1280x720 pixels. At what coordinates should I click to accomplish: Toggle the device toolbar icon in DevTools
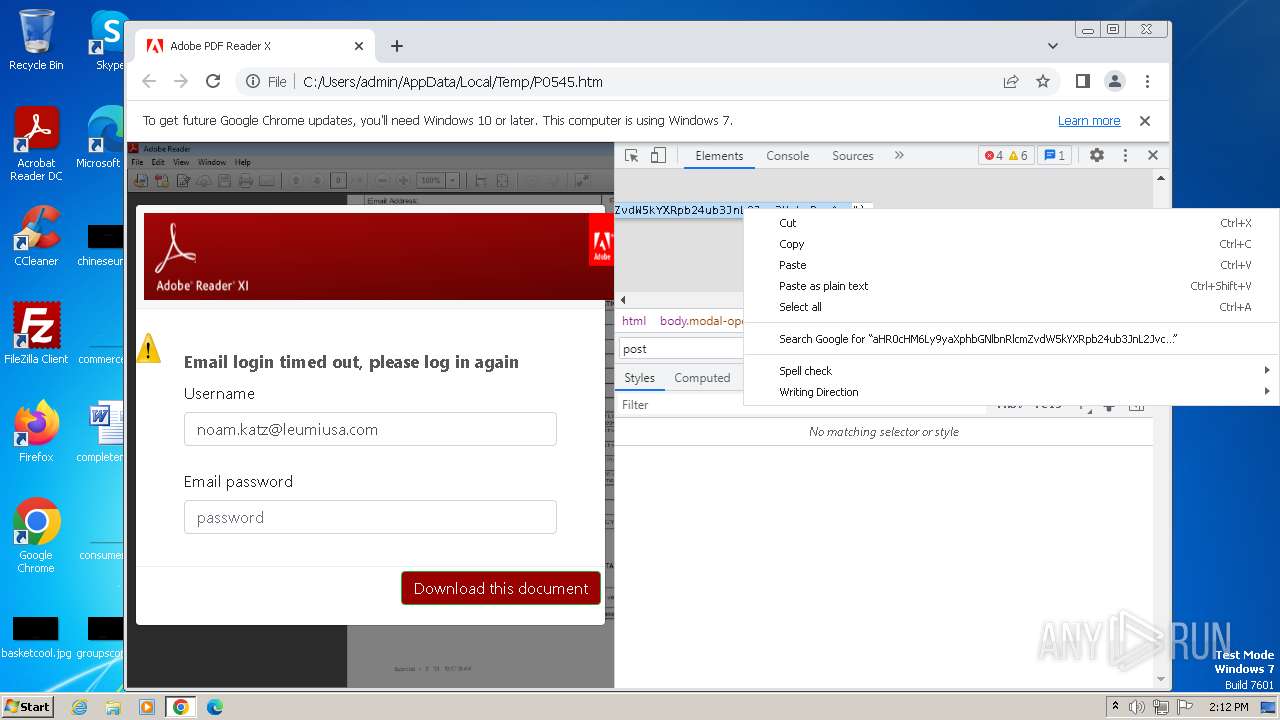point(658,155)
